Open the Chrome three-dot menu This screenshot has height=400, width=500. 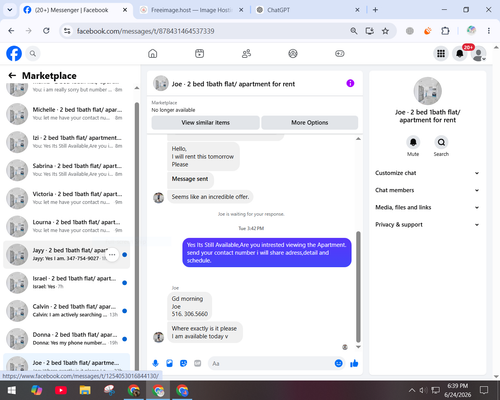pos(489,31)
